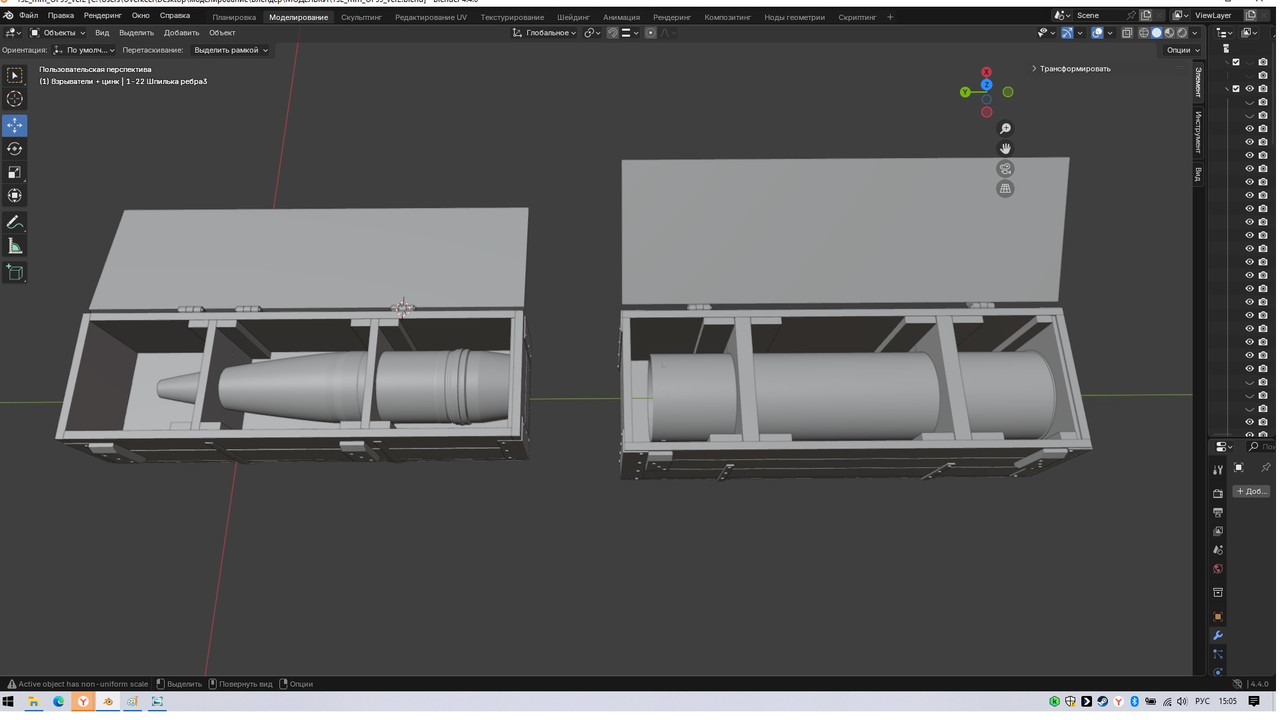The width and height of the screenshot is (1280, 720).
Task: Click the Blender logo menu icon
Action: (x=8, y=16)
